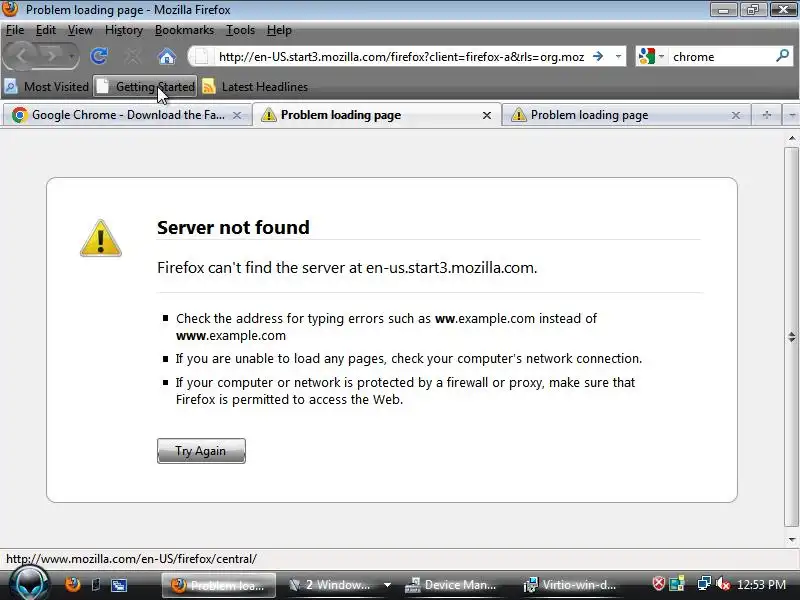Select the Problem loading taskbar button
800x600 pixels.
tap(219, 585)
